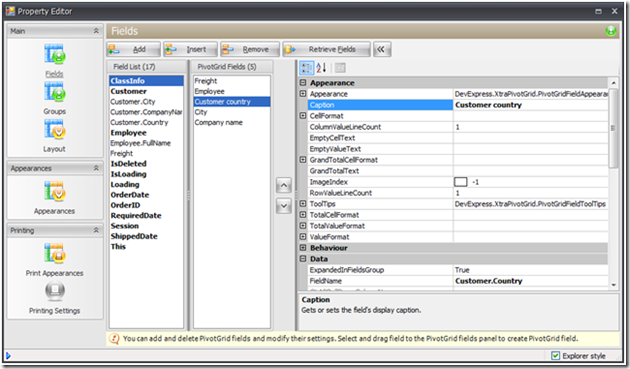630x369 pixels.
Task: Collapse the Main navigation group
Action: point(96,31)
